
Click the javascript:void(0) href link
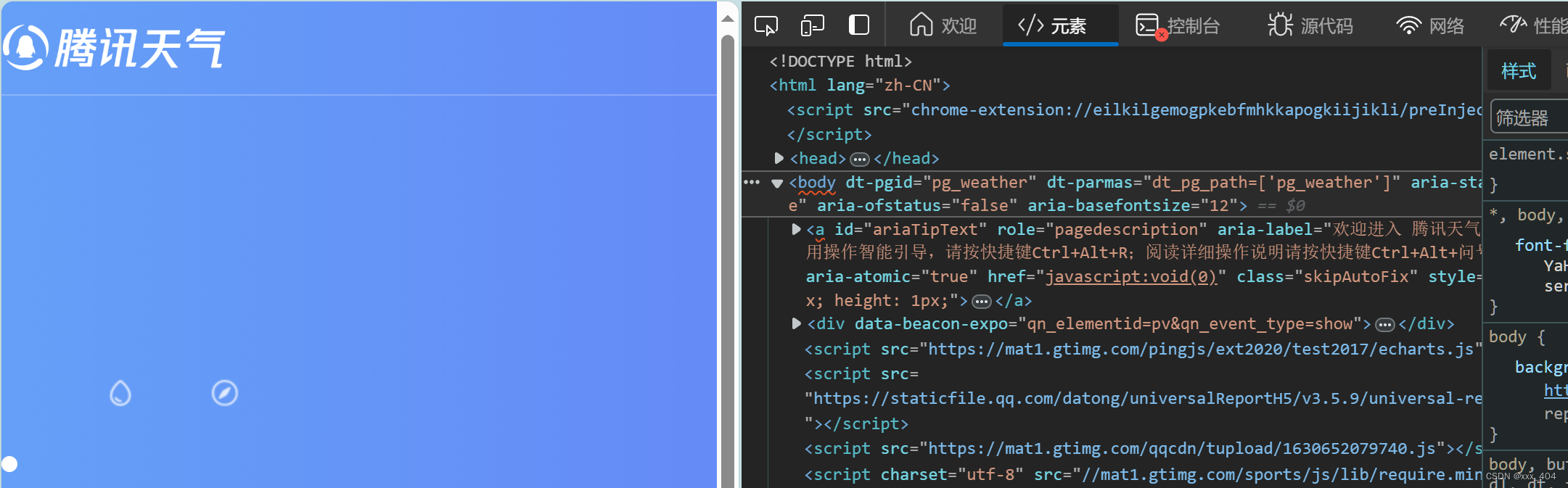click(x=1130, y=276)
